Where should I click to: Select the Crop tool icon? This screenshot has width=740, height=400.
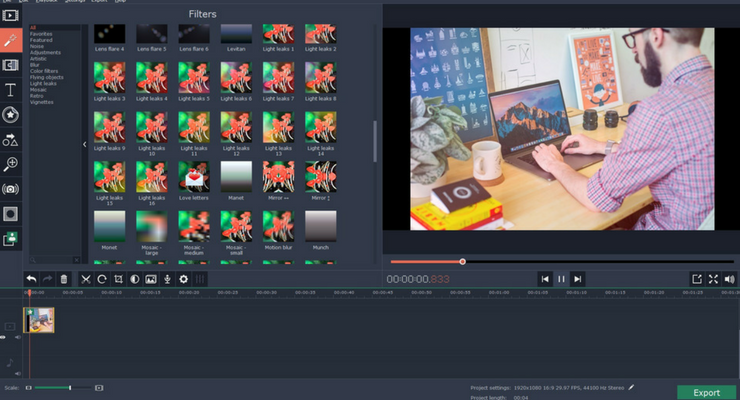pyautogui.click(x=118, y=279)
